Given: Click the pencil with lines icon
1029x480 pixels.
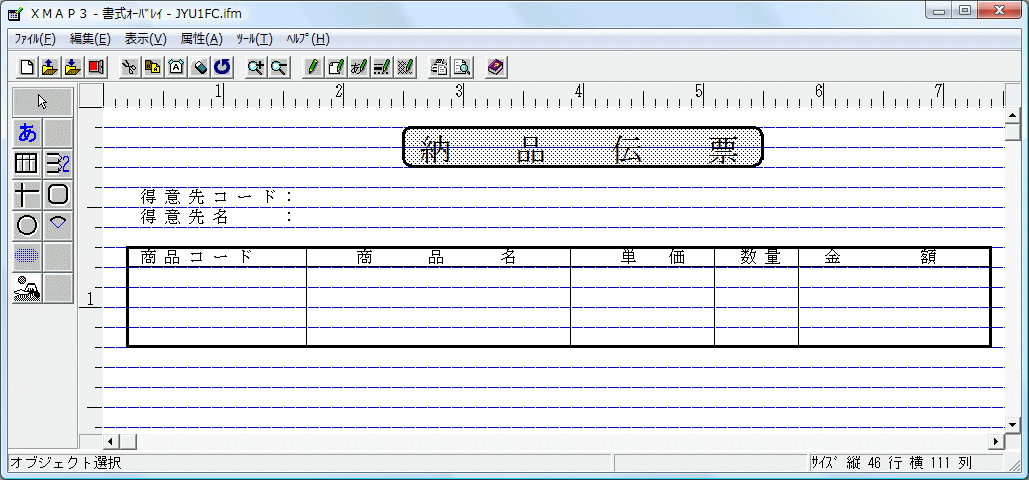Looking at the screenshot, I should point(383,66).
